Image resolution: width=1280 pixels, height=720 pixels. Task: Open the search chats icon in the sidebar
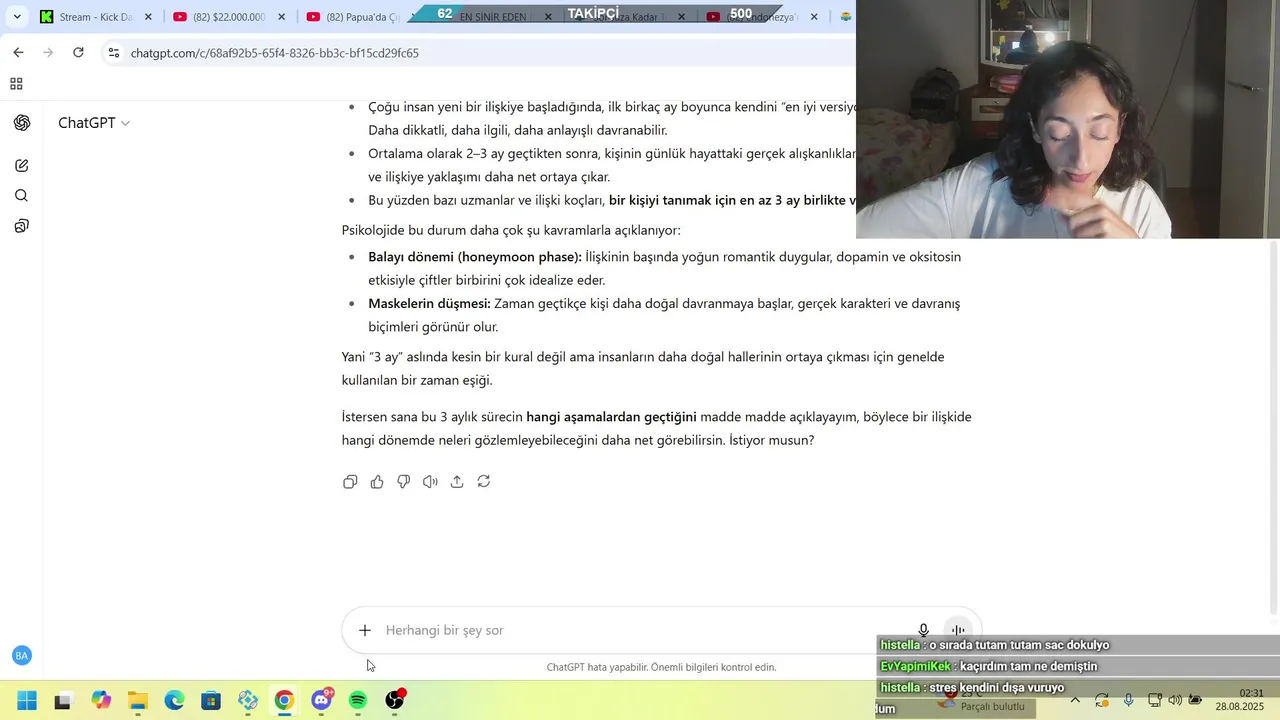(x=22, y=196)
